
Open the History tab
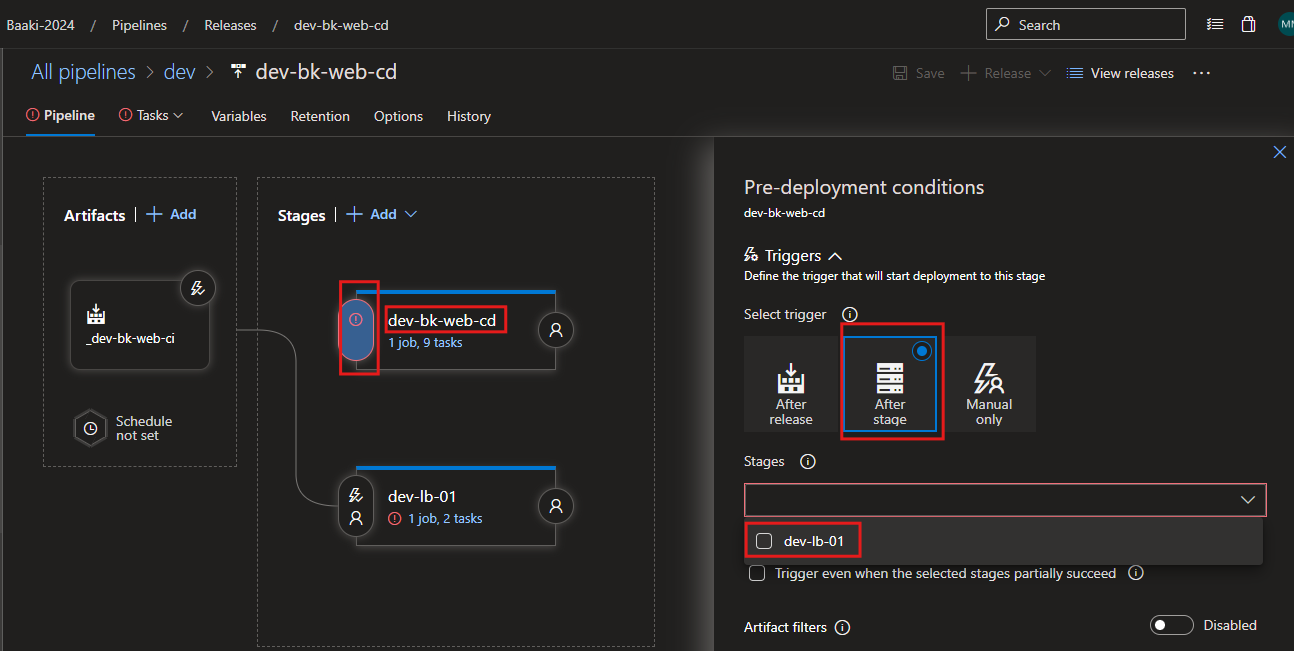(x=469, y=116)
